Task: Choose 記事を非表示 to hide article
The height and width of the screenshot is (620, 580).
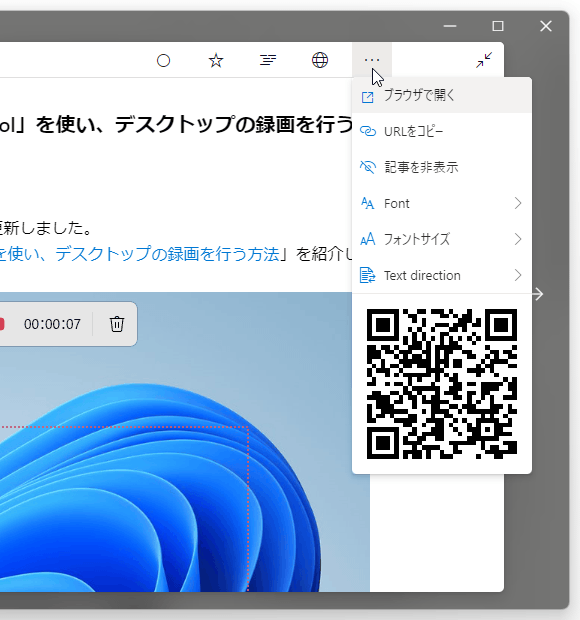Action: click(442, 167)
